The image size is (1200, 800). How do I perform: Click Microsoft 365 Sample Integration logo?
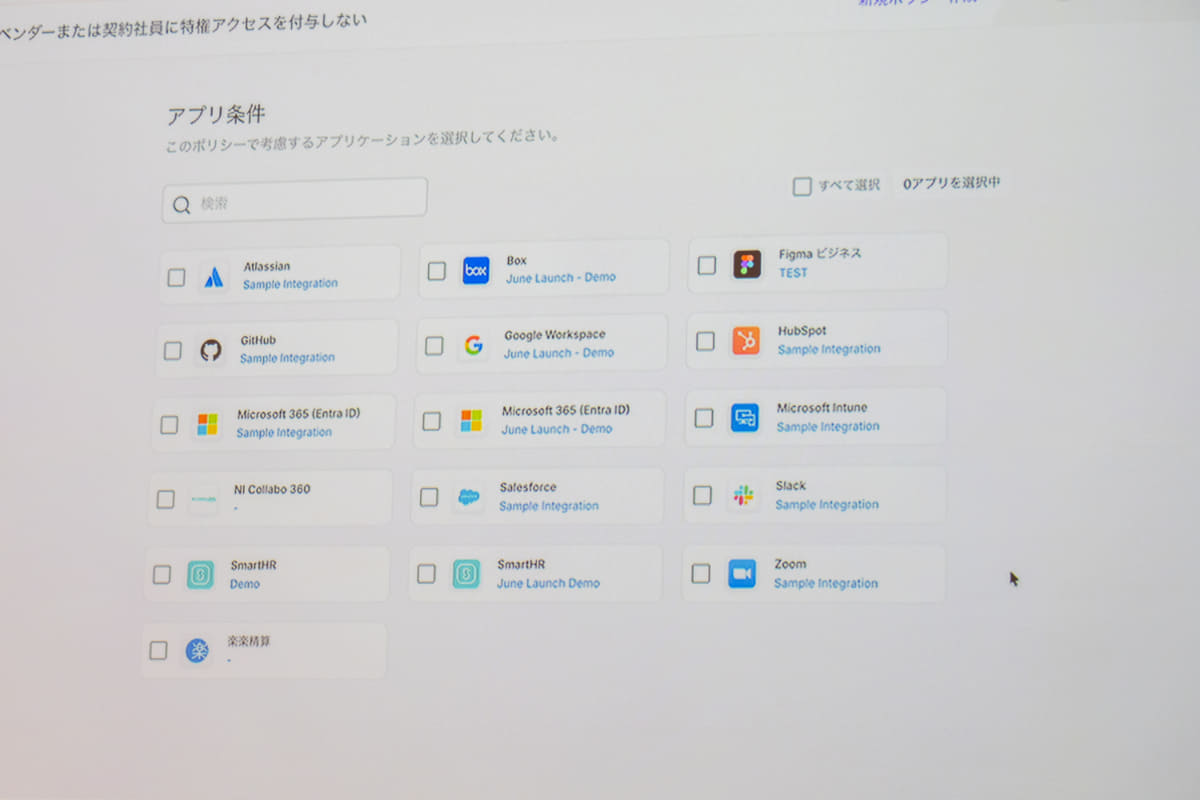[x=207, y=424]
